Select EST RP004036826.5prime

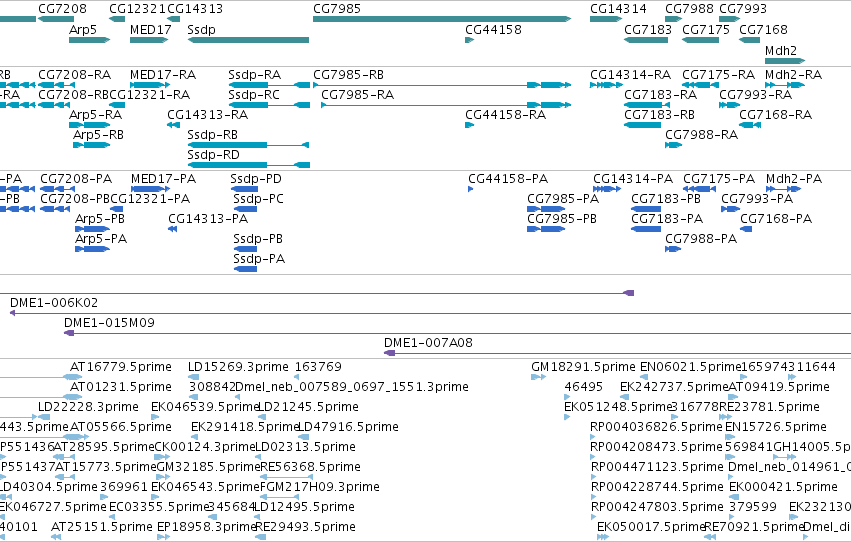click(x=593, y=437)
